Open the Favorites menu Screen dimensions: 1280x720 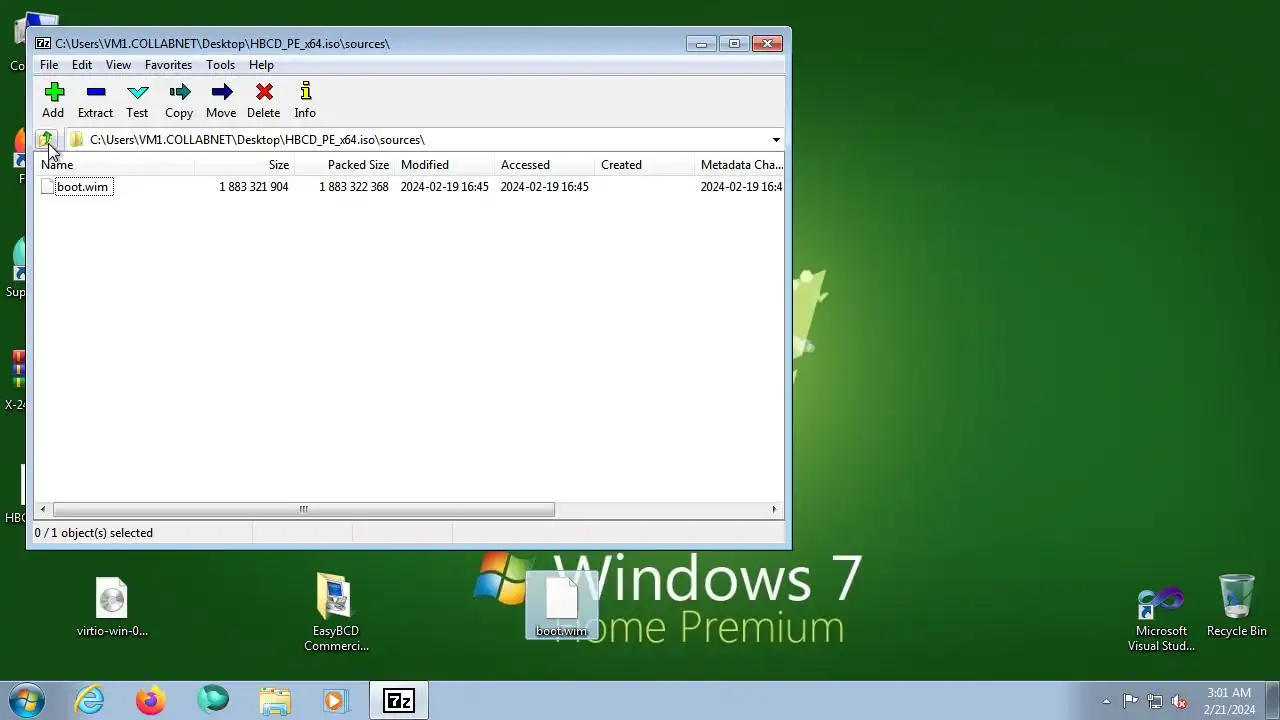pos(168,65)
